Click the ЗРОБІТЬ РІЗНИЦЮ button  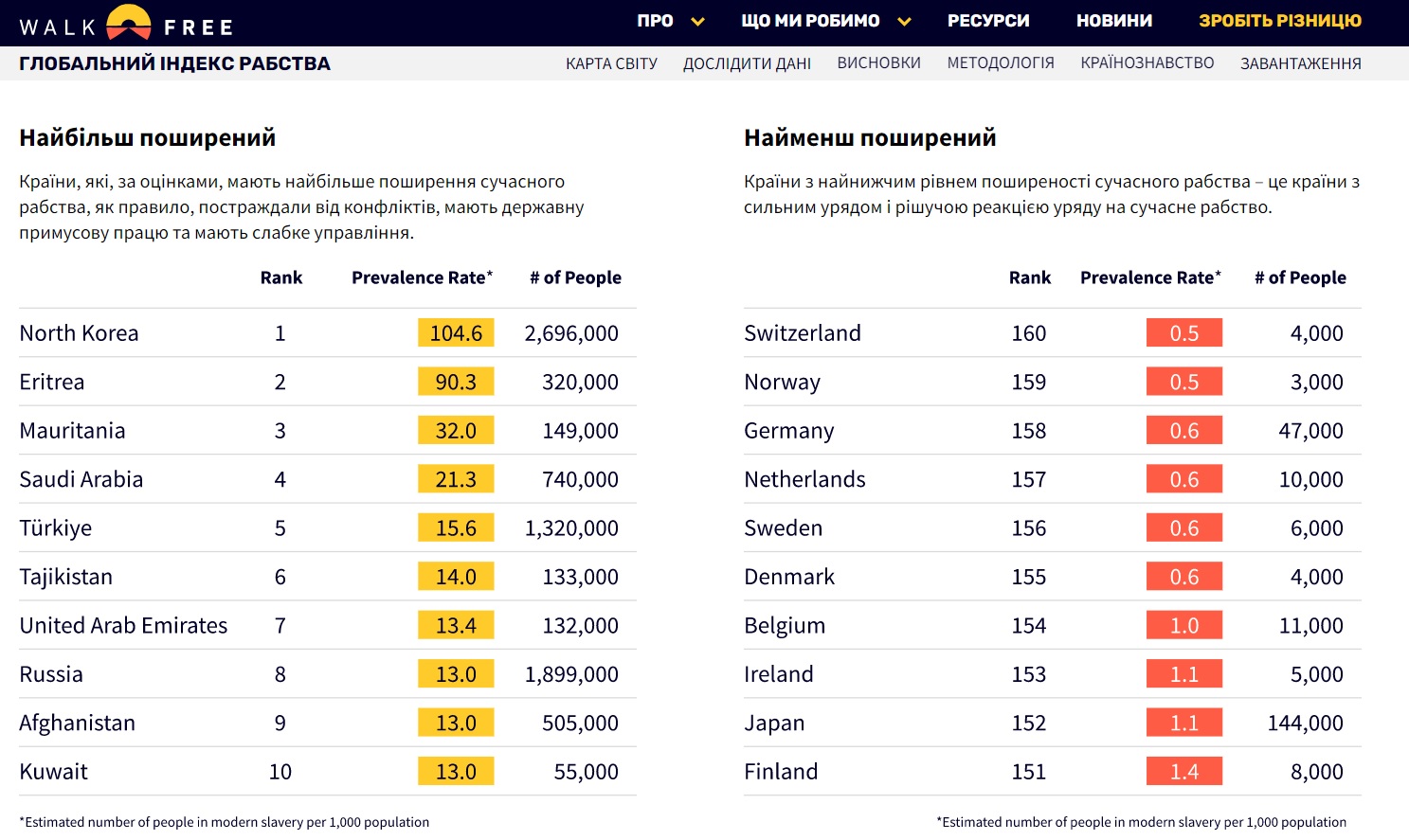tap(1279, 21)
